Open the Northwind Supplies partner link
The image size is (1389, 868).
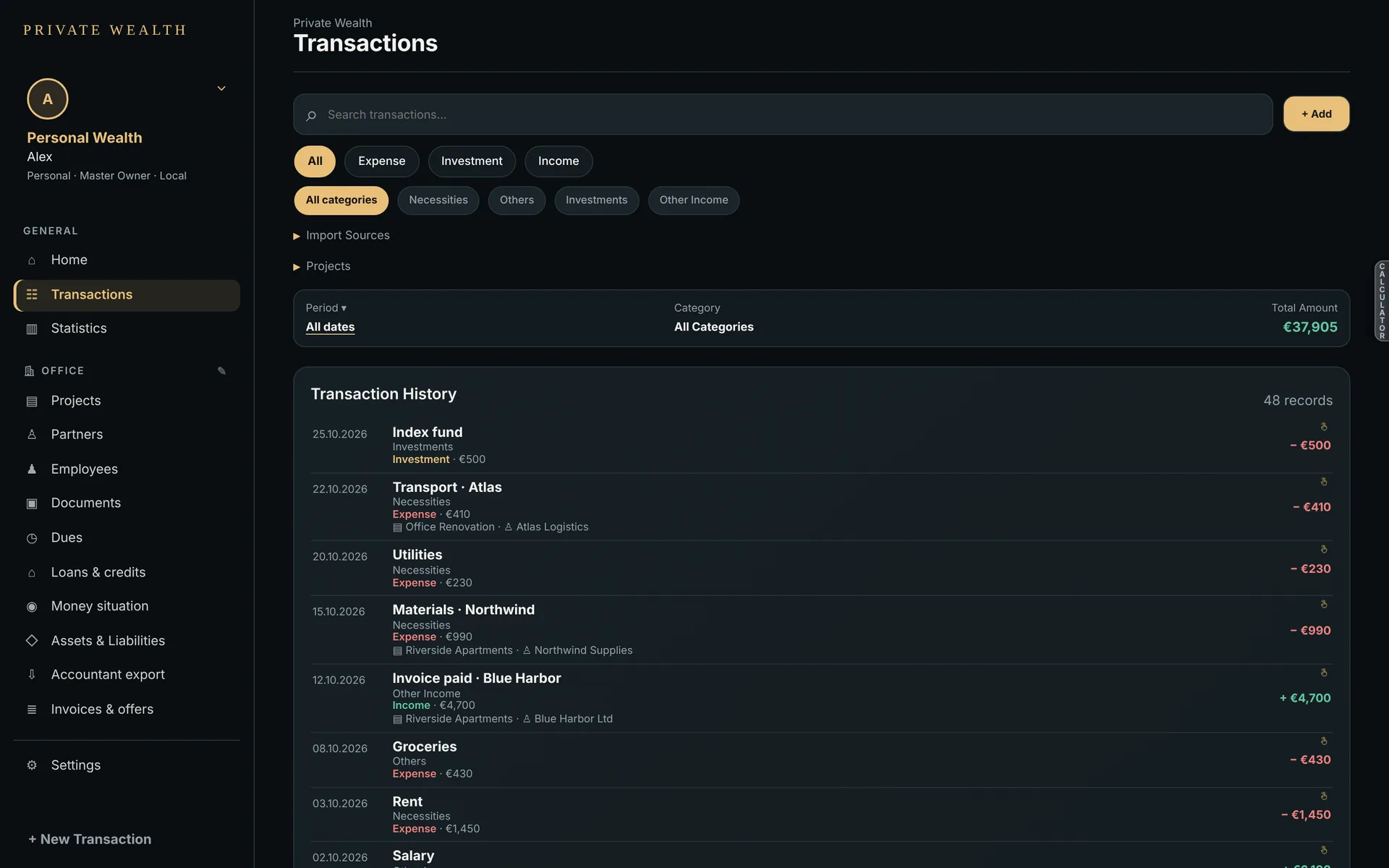point(577,651)
